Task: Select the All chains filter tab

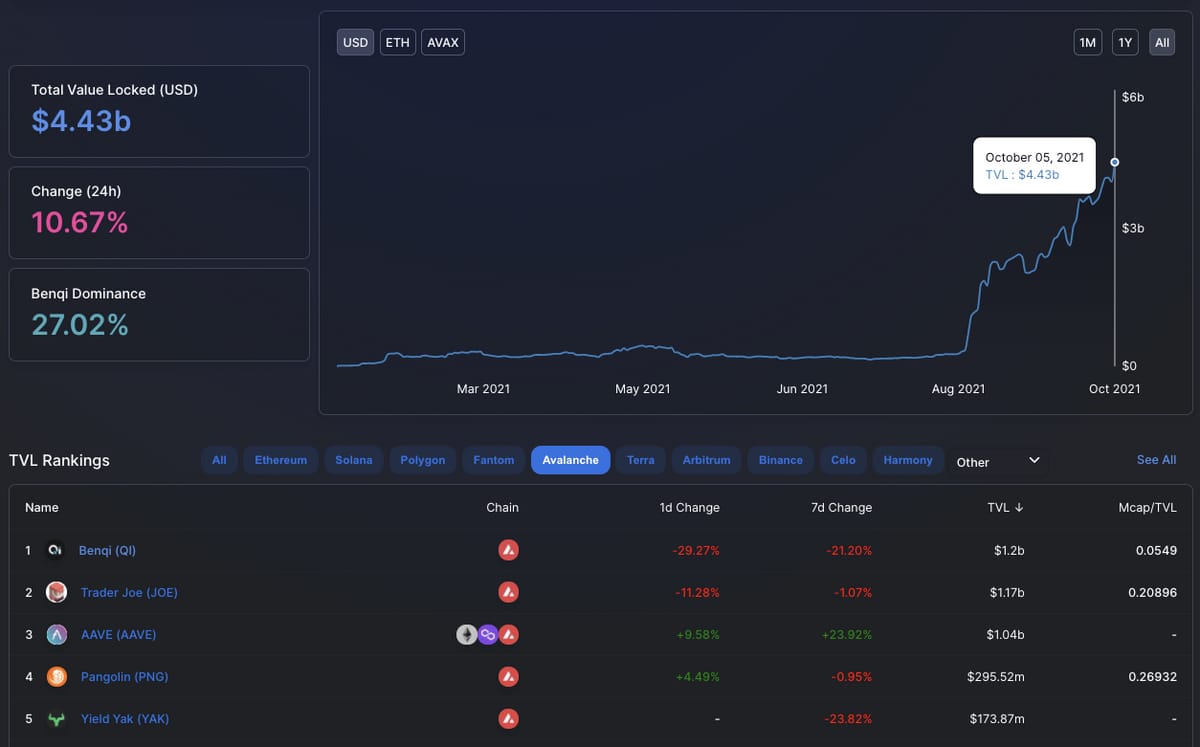Action: tap(219, 460)
